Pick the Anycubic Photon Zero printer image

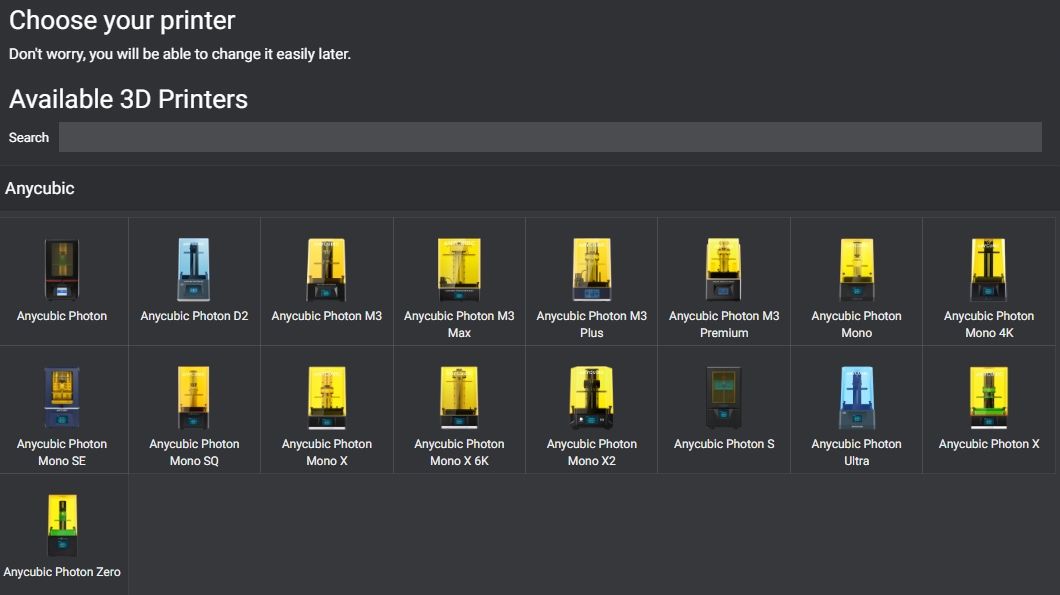[62, 525]
